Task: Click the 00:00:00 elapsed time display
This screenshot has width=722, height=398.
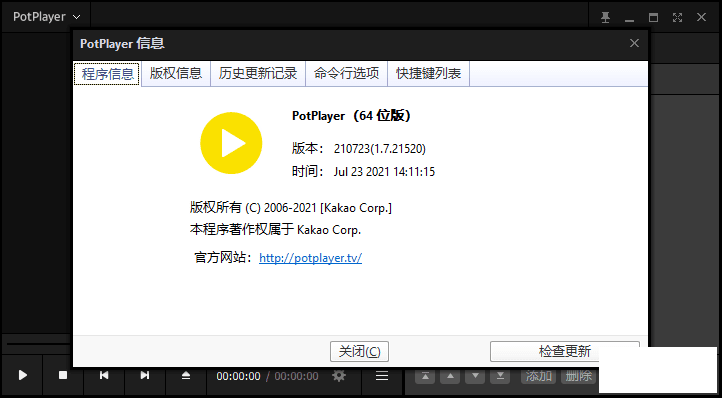Action: click(238, 376)
